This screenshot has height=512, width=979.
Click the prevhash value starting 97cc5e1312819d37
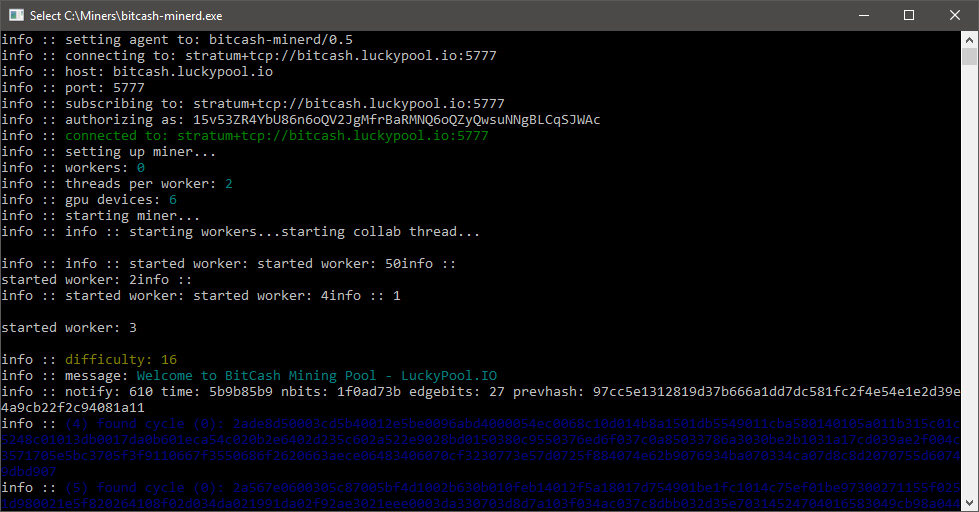click(x=776, y=391)
